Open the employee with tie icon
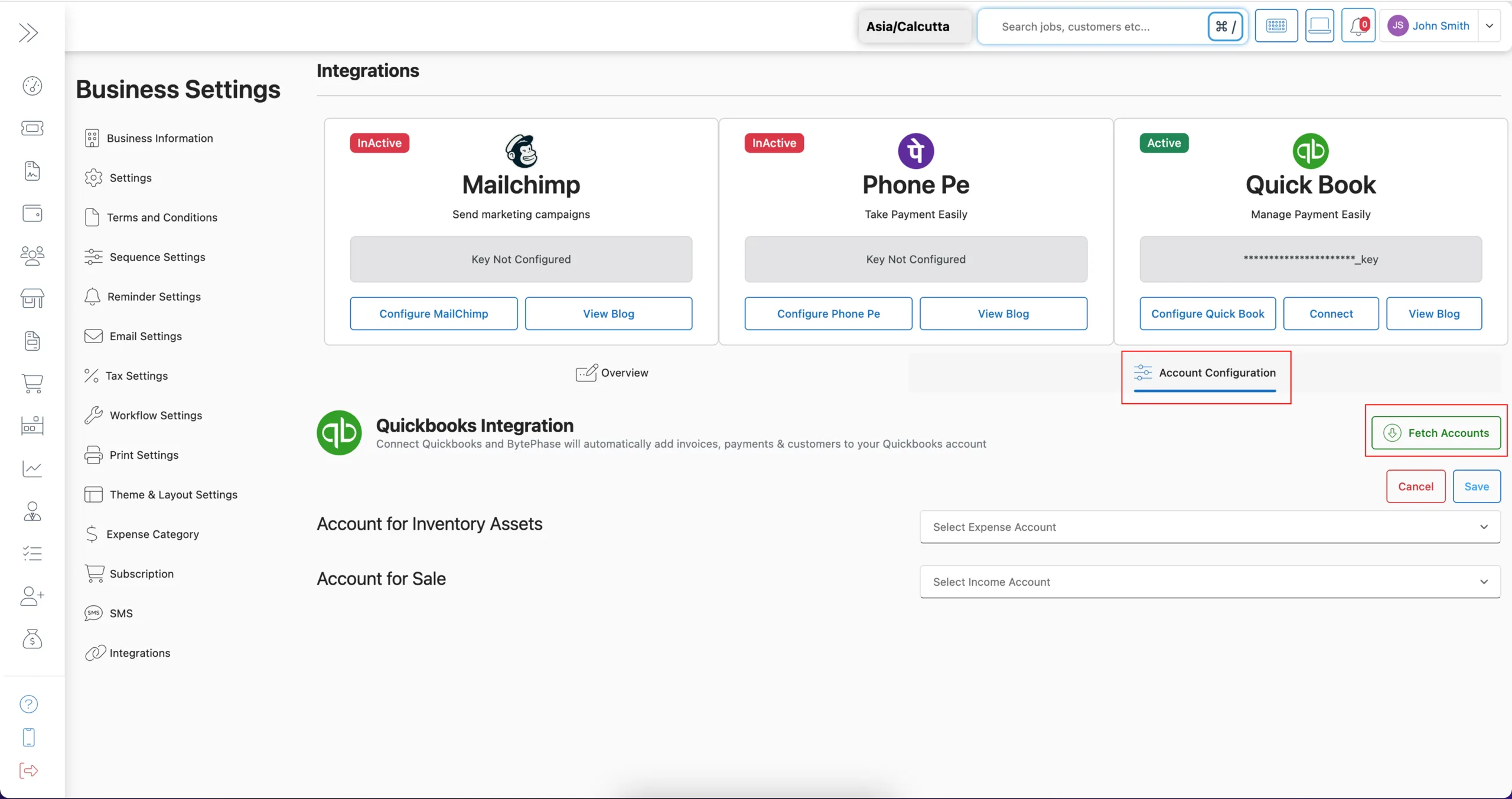The height and width of the screenshot is (799, 1512). tap(32, 511)
